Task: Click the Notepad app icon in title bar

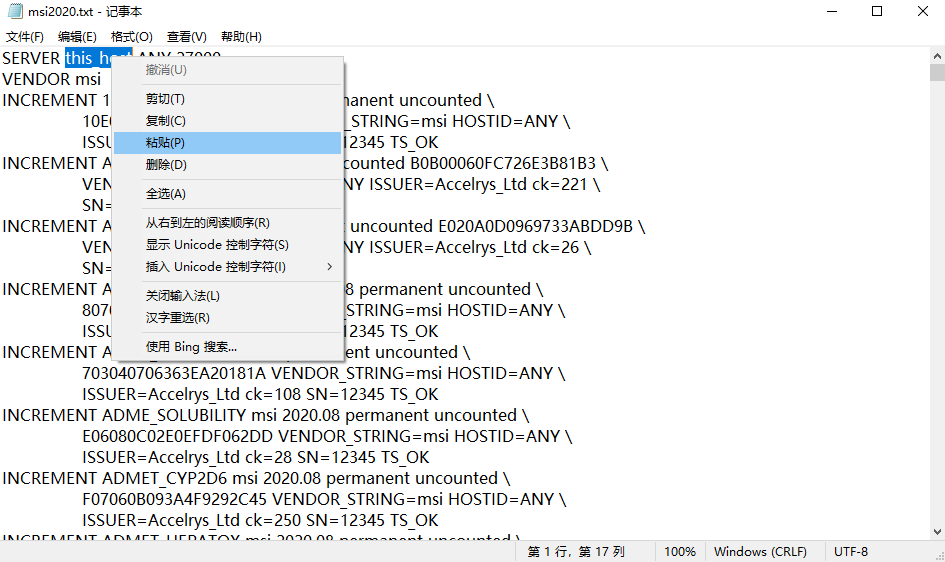Action: pos(14,11)
